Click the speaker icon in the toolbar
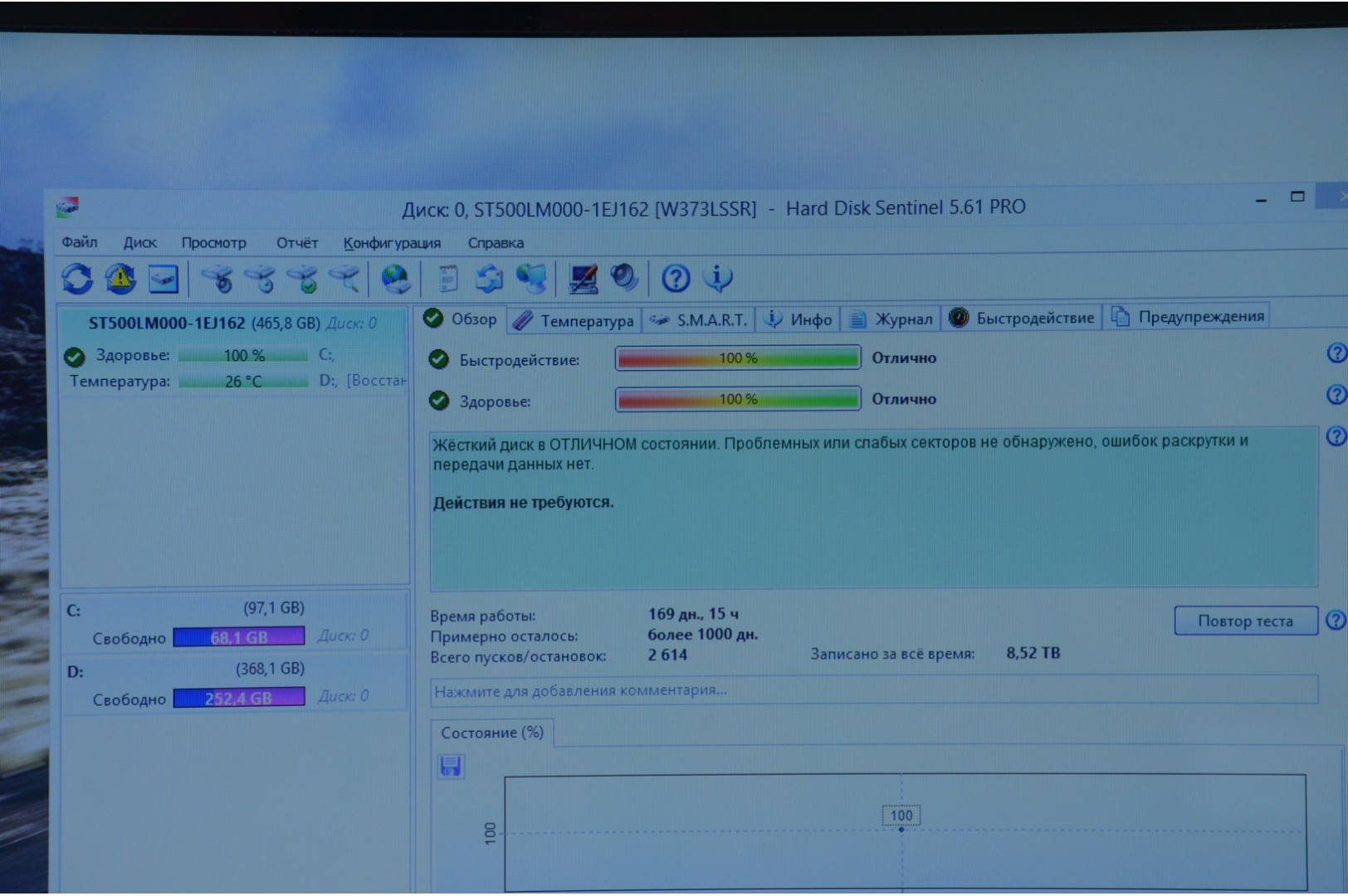The width and height of the screenshot is (1348, 896). (x=623, y=278)
